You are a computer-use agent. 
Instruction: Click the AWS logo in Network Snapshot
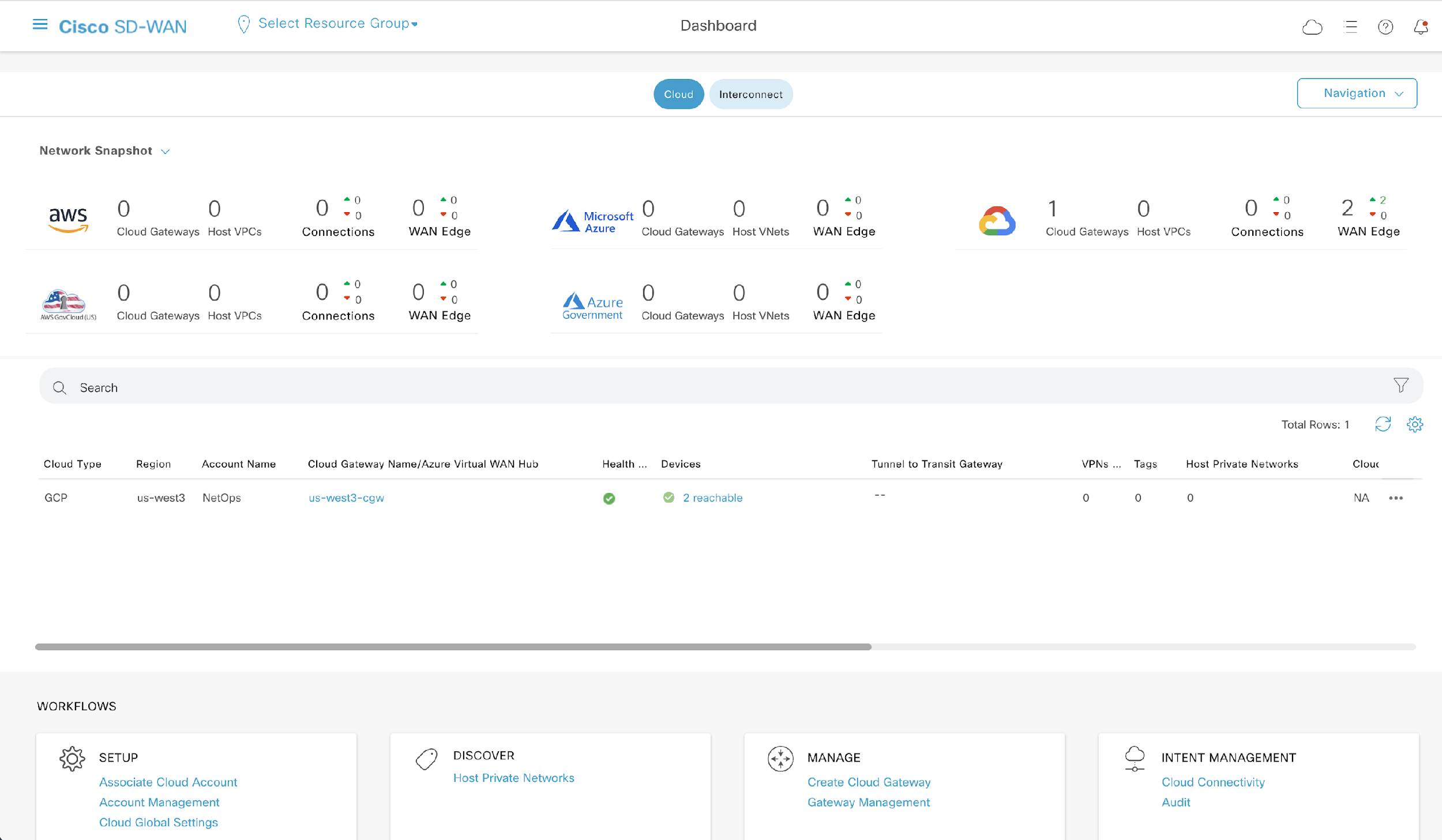coord(68,219)
